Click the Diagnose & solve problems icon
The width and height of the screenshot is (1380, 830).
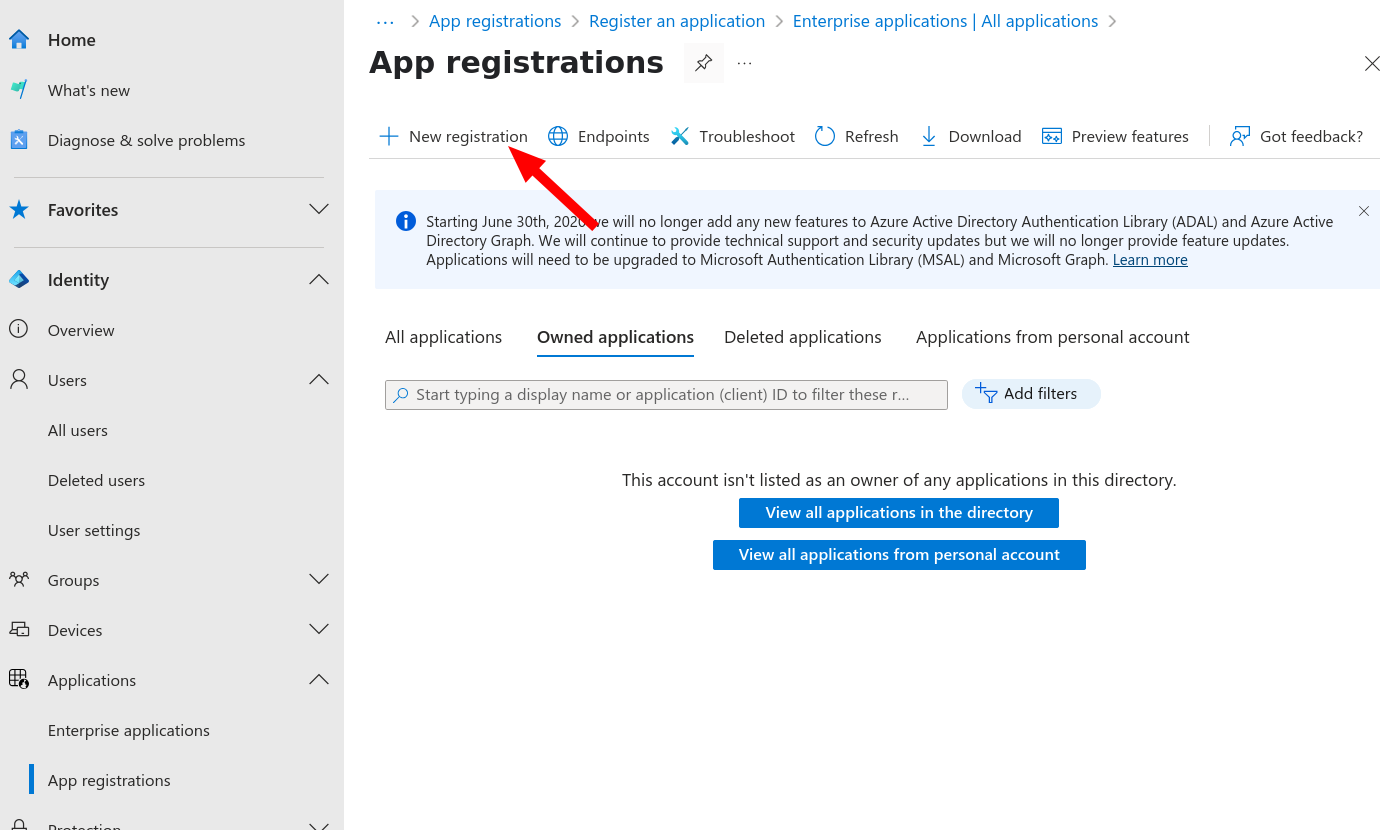coord(19,140)
